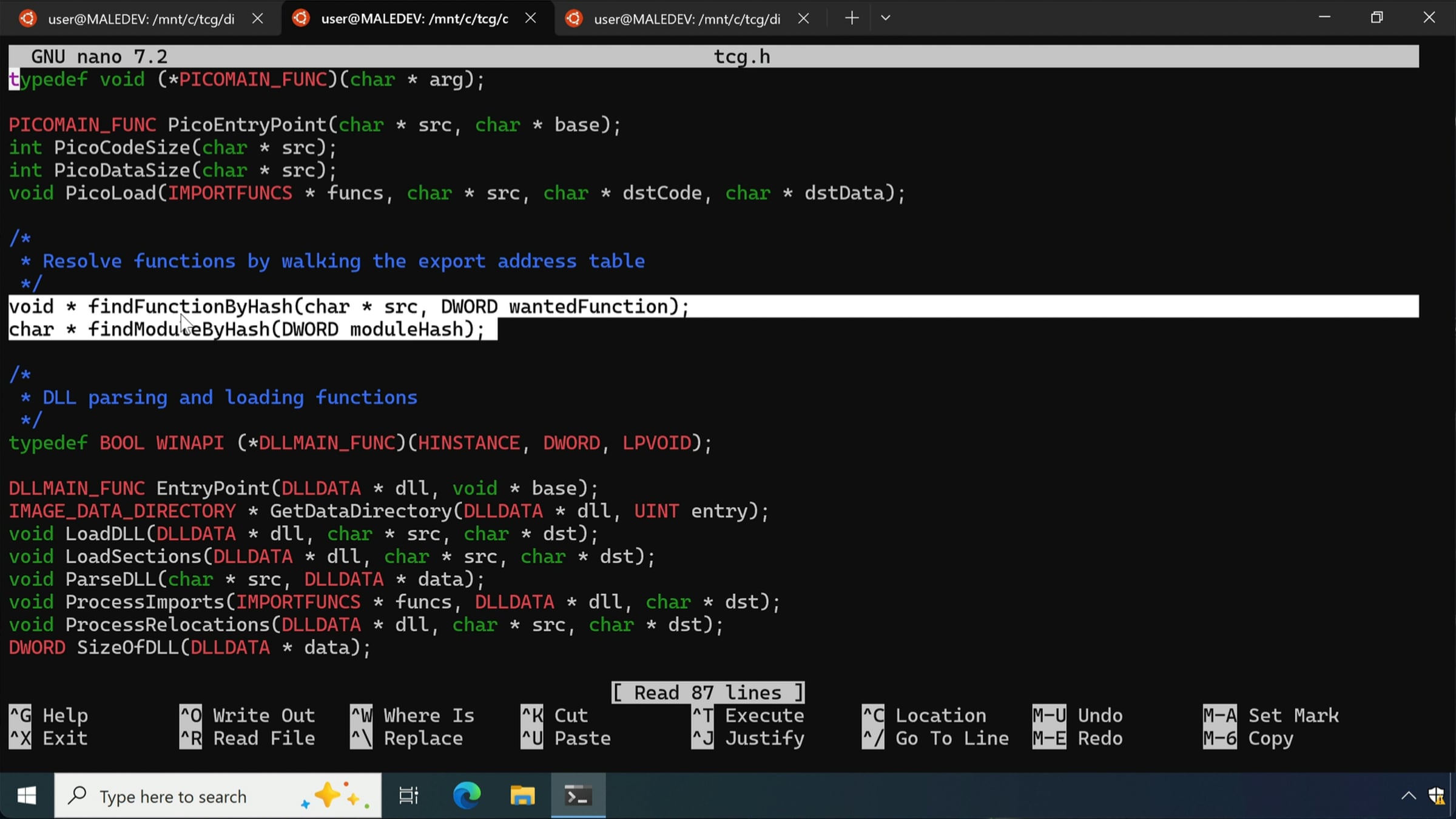Switch to the first terminal tab

pyautogui.click(x=141, y=18)
